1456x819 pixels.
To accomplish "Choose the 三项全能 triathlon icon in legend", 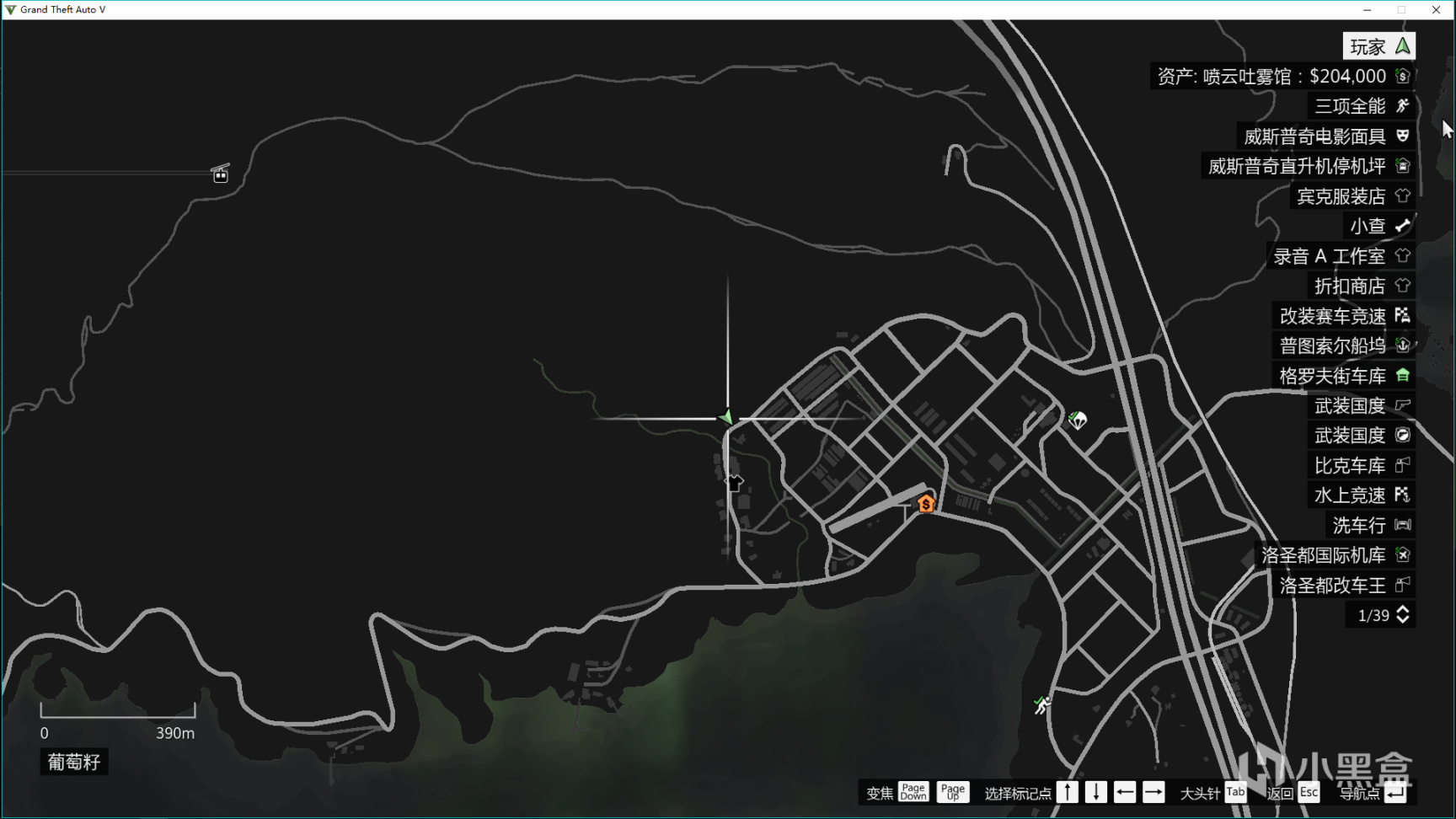I will (1403, 106).
